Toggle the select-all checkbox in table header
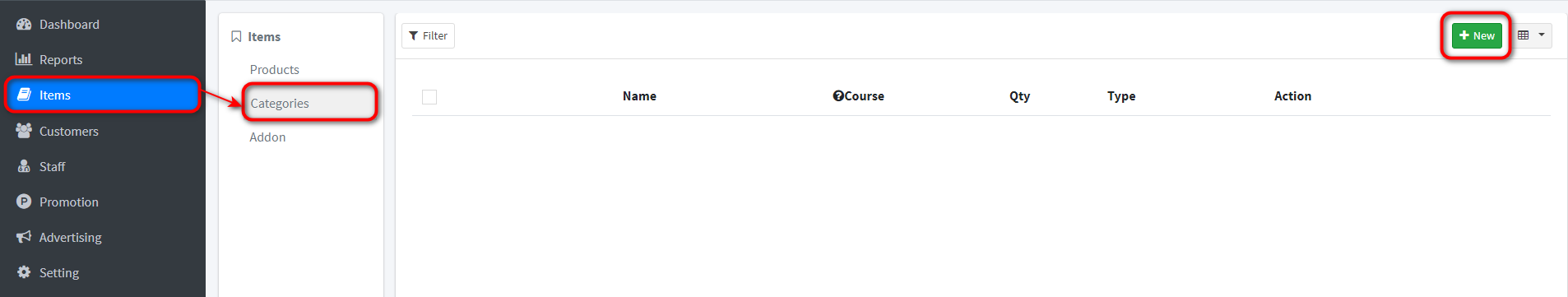This screenshot has height=297, width=1568. pos(429,97)
